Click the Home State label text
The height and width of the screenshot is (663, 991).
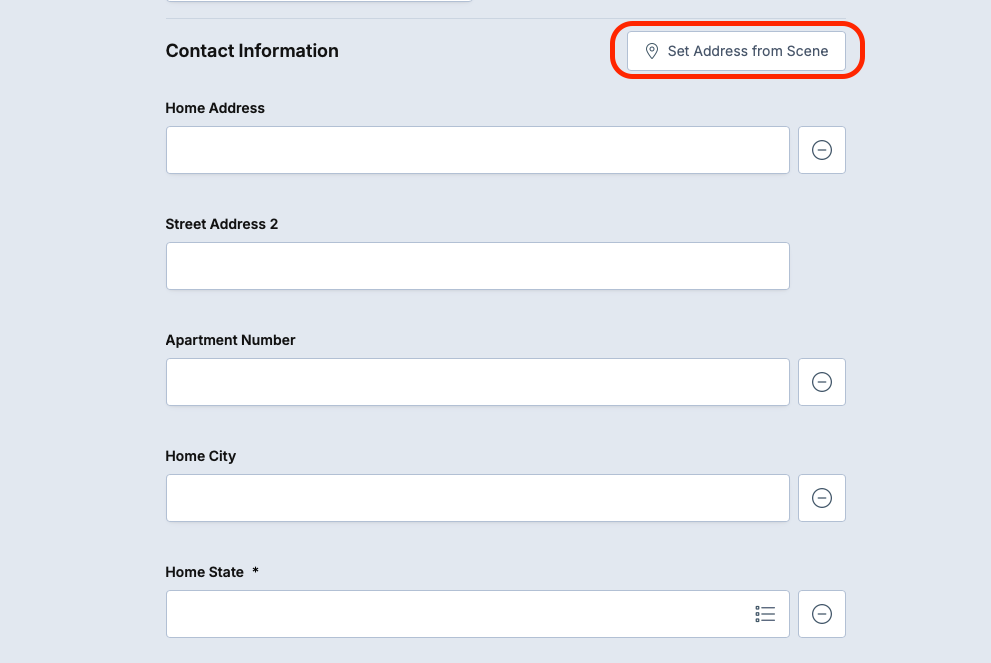click(x=204, y=572)
